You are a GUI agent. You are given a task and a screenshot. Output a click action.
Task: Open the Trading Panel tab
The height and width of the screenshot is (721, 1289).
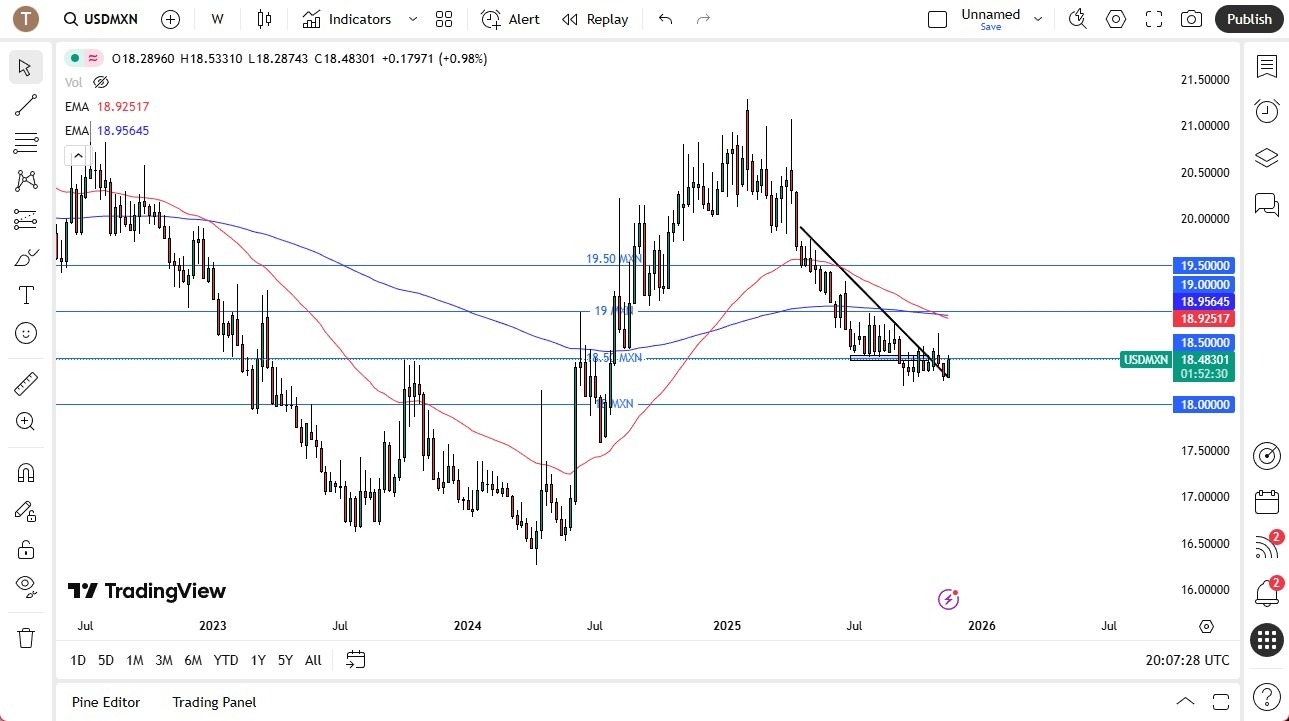(x=213, y=702)
